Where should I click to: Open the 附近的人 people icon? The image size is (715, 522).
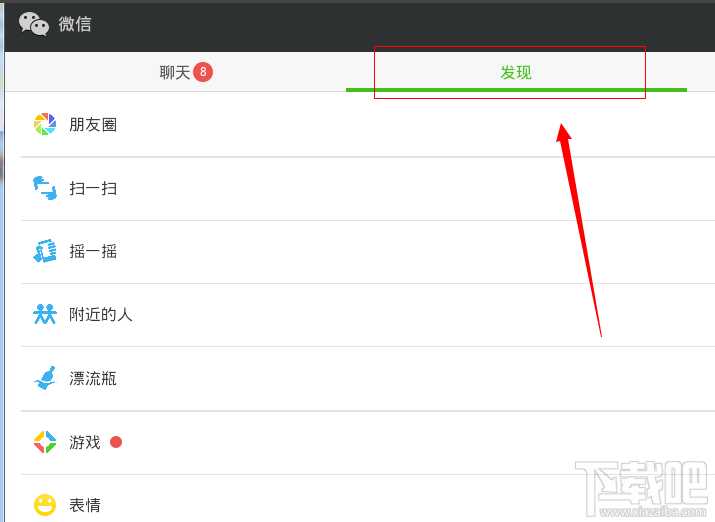tap(45, 314)
